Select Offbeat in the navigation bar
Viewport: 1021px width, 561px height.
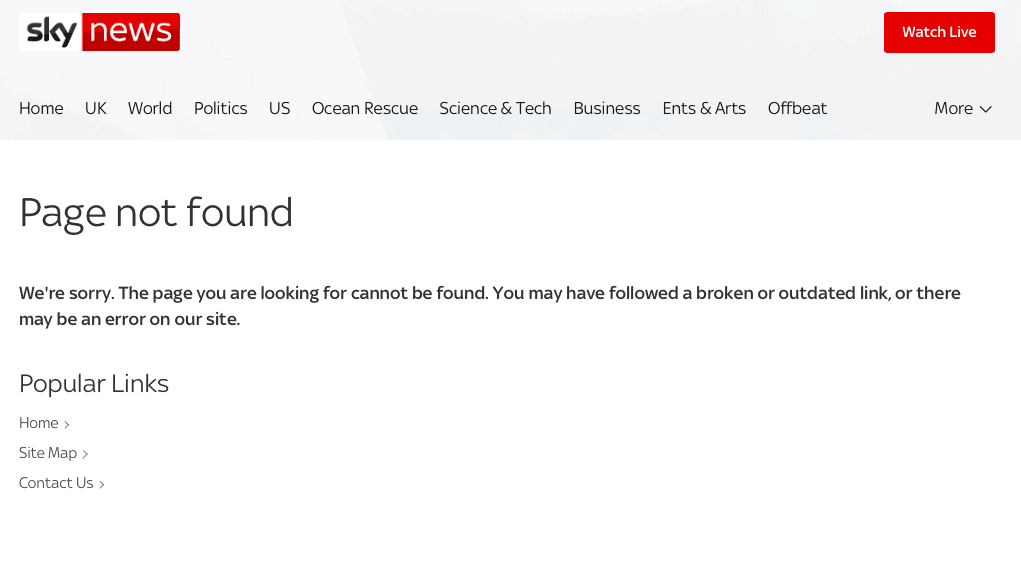pos(797,108)
